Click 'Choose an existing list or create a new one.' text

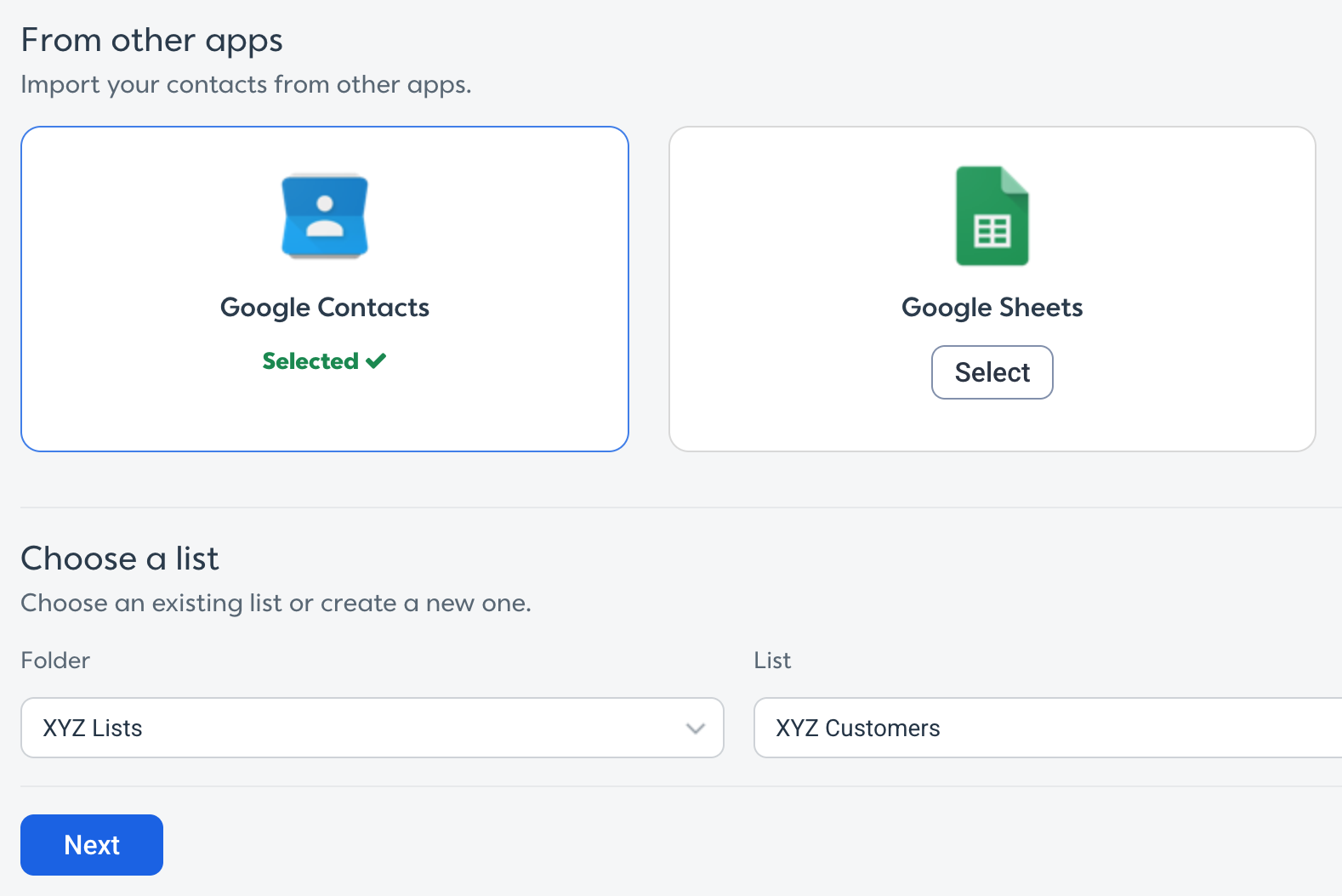click(x=276, y=604)
